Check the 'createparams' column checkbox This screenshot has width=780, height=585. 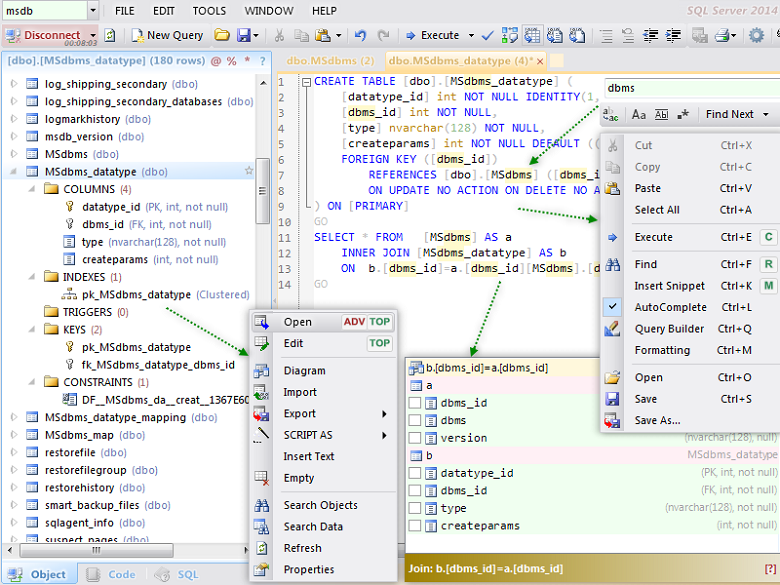pyautogui.click(x=415, y=526)
